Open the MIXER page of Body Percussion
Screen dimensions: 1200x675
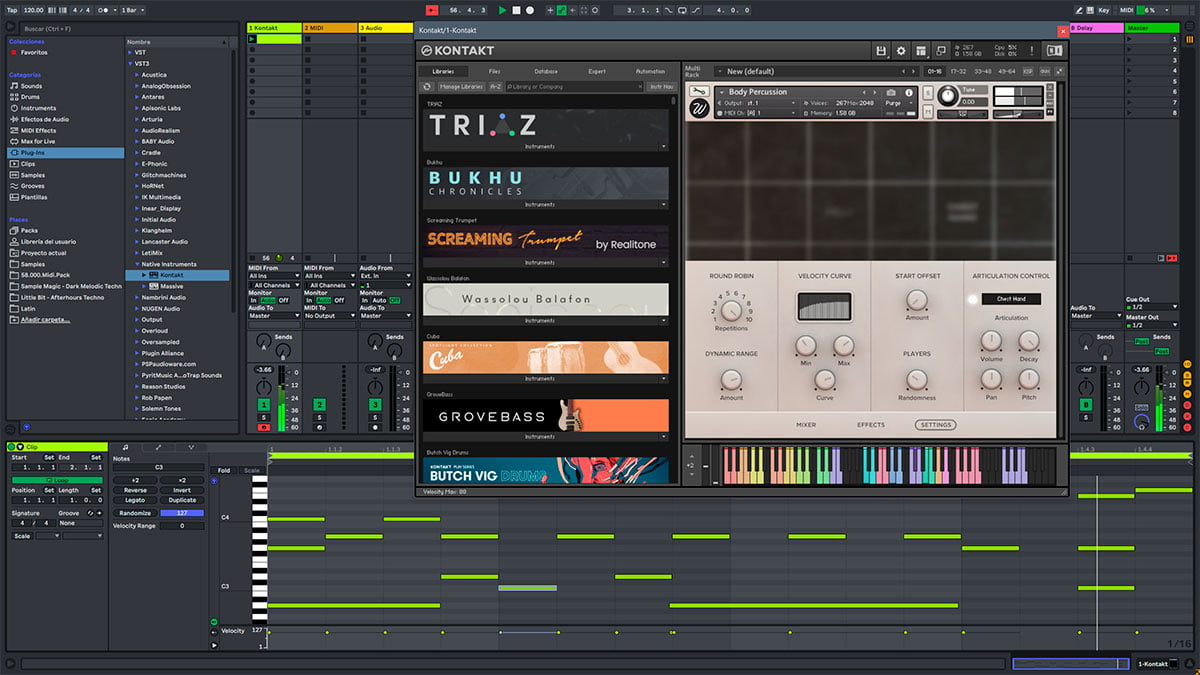click(806, 425)
